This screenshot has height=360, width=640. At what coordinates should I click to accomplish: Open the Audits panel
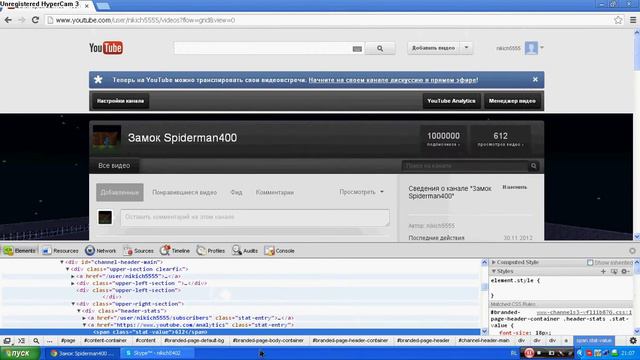(245, 251)
